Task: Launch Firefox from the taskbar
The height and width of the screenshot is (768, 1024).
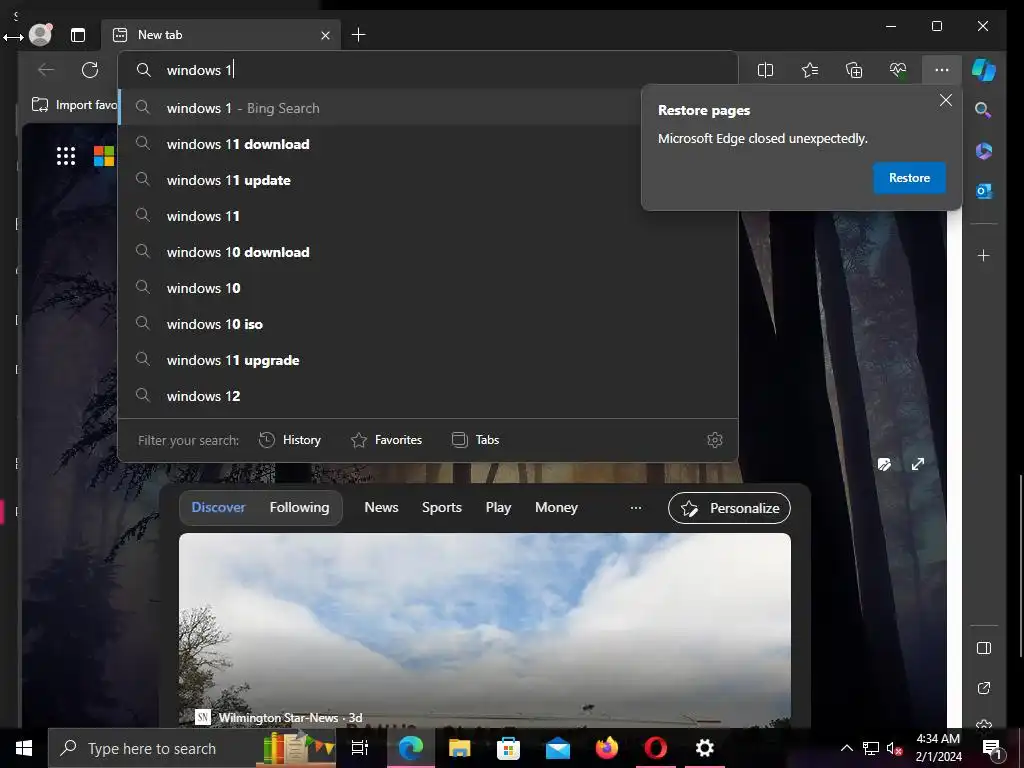Action: 607,748
